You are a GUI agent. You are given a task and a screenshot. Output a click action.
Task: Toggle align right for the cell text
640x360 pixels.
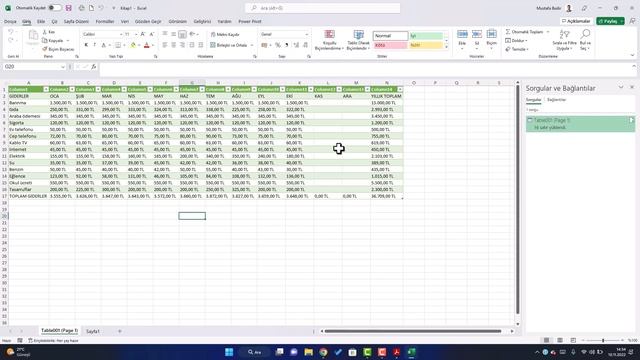pos(182,45)
